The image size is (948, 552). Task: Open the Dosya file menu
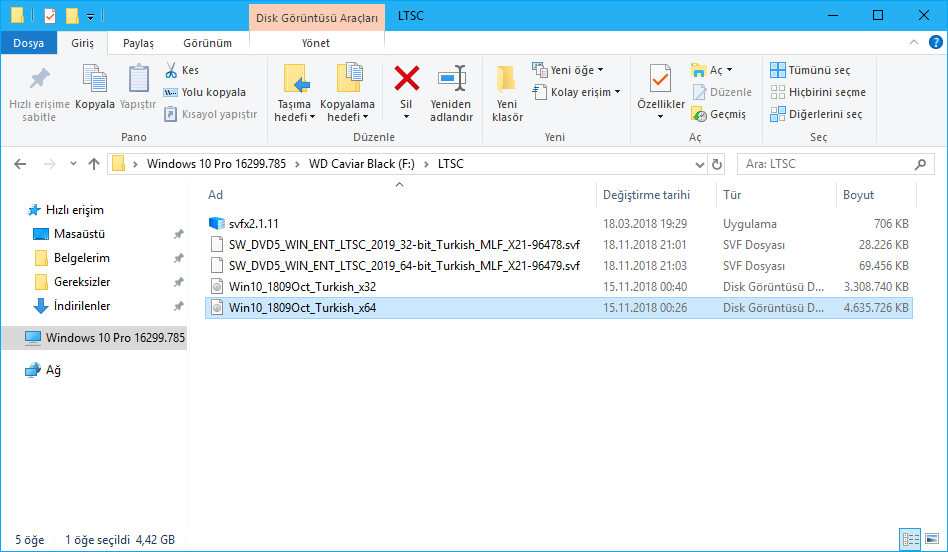pos(28,43)
